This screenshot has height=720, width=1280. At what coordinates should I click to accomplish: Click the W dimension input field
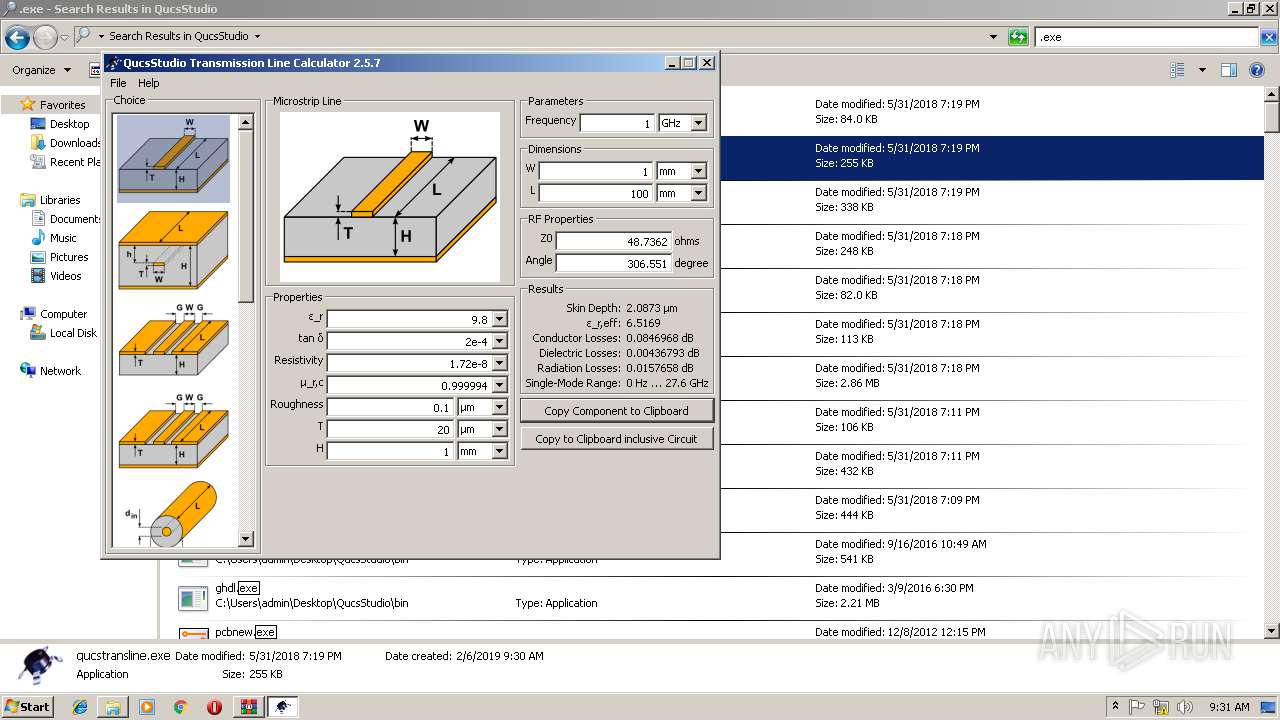(596, 171)
